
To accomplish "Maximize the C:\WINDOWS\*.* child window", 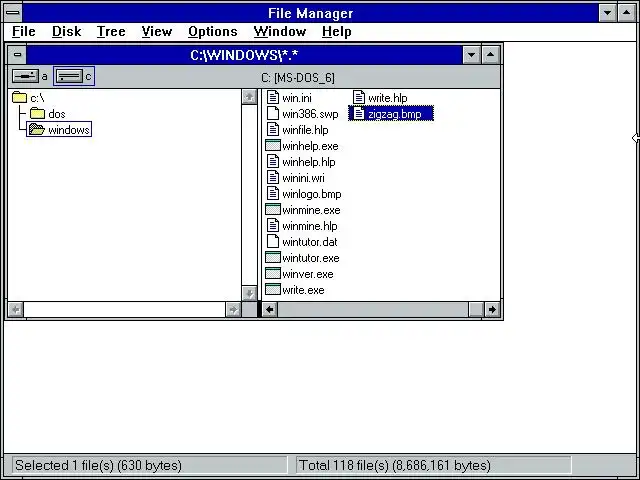I will 491,54.
